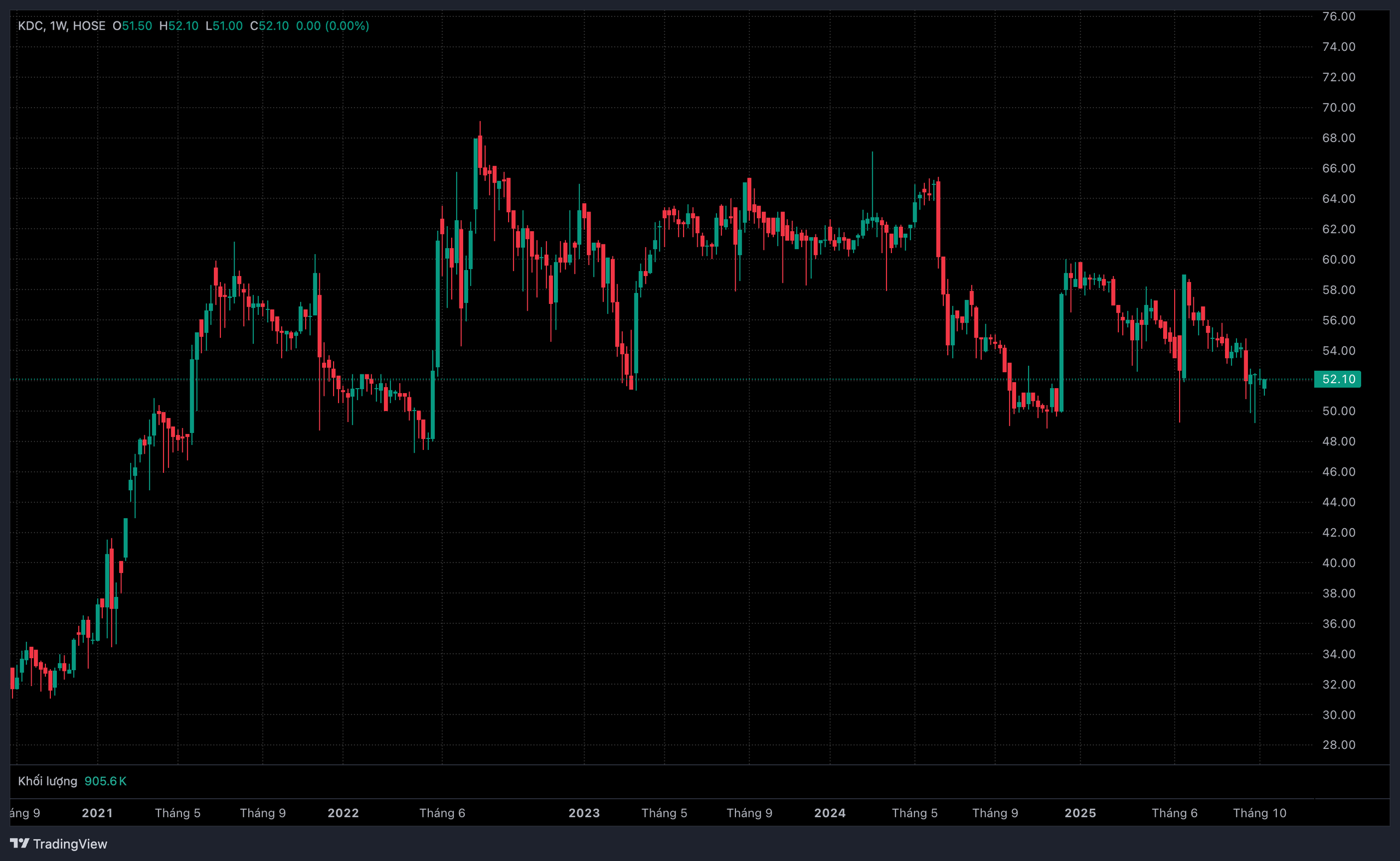Click the TradingView logo icon

(x=19, y=843)
